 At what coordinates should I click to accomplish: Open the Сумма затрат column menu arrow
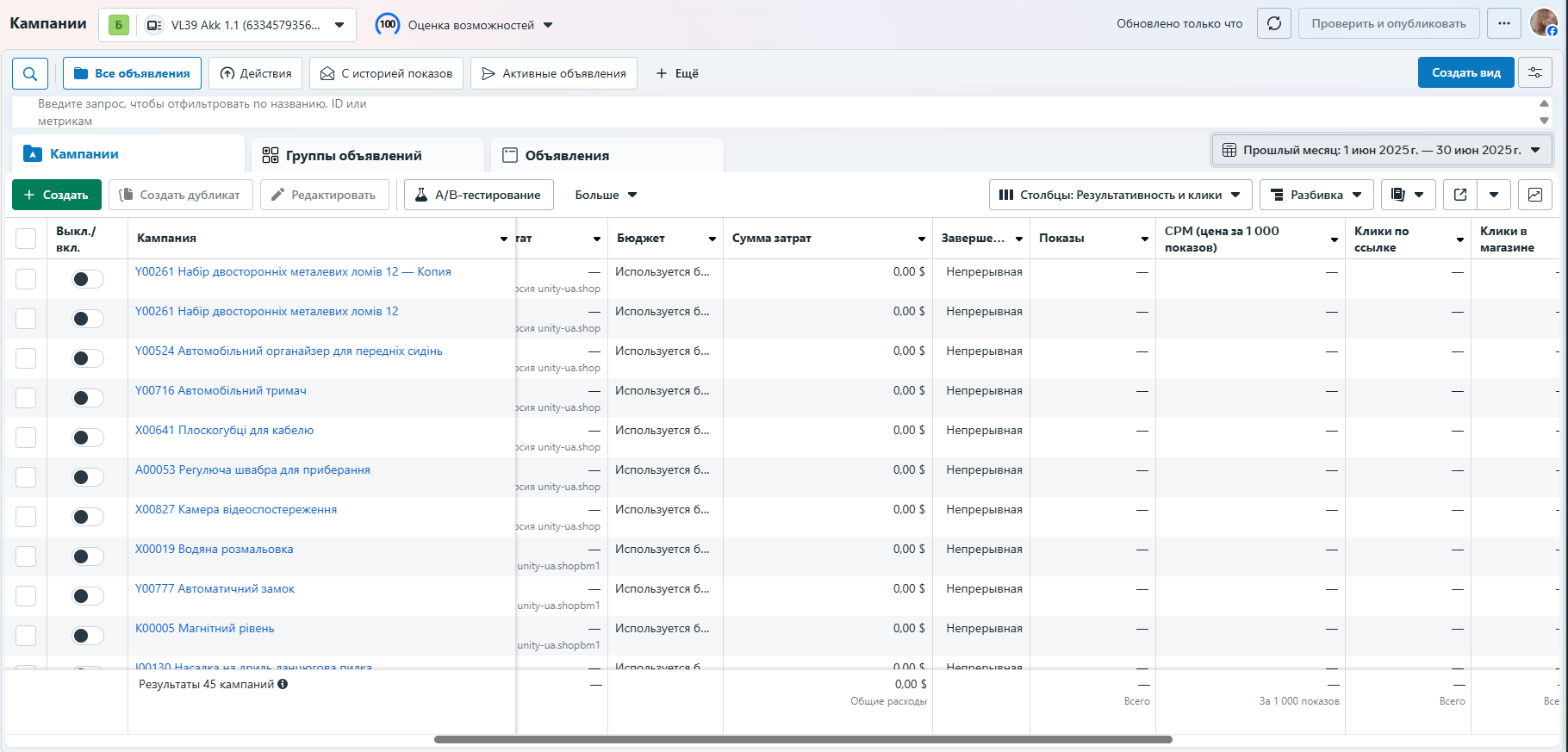click(x=921, y=239)
